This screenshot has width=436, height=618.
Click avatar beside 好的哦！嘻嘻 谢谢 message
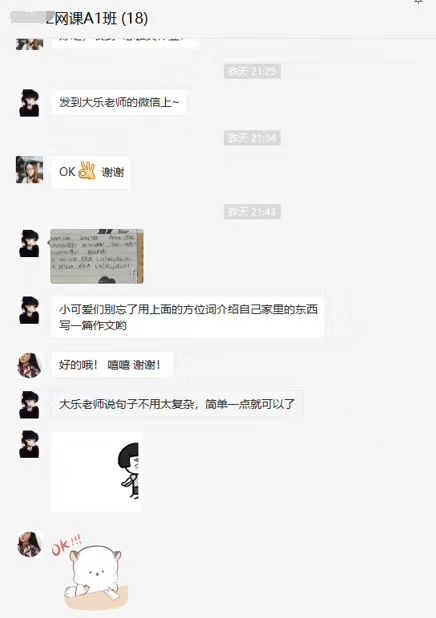[30, 365]
